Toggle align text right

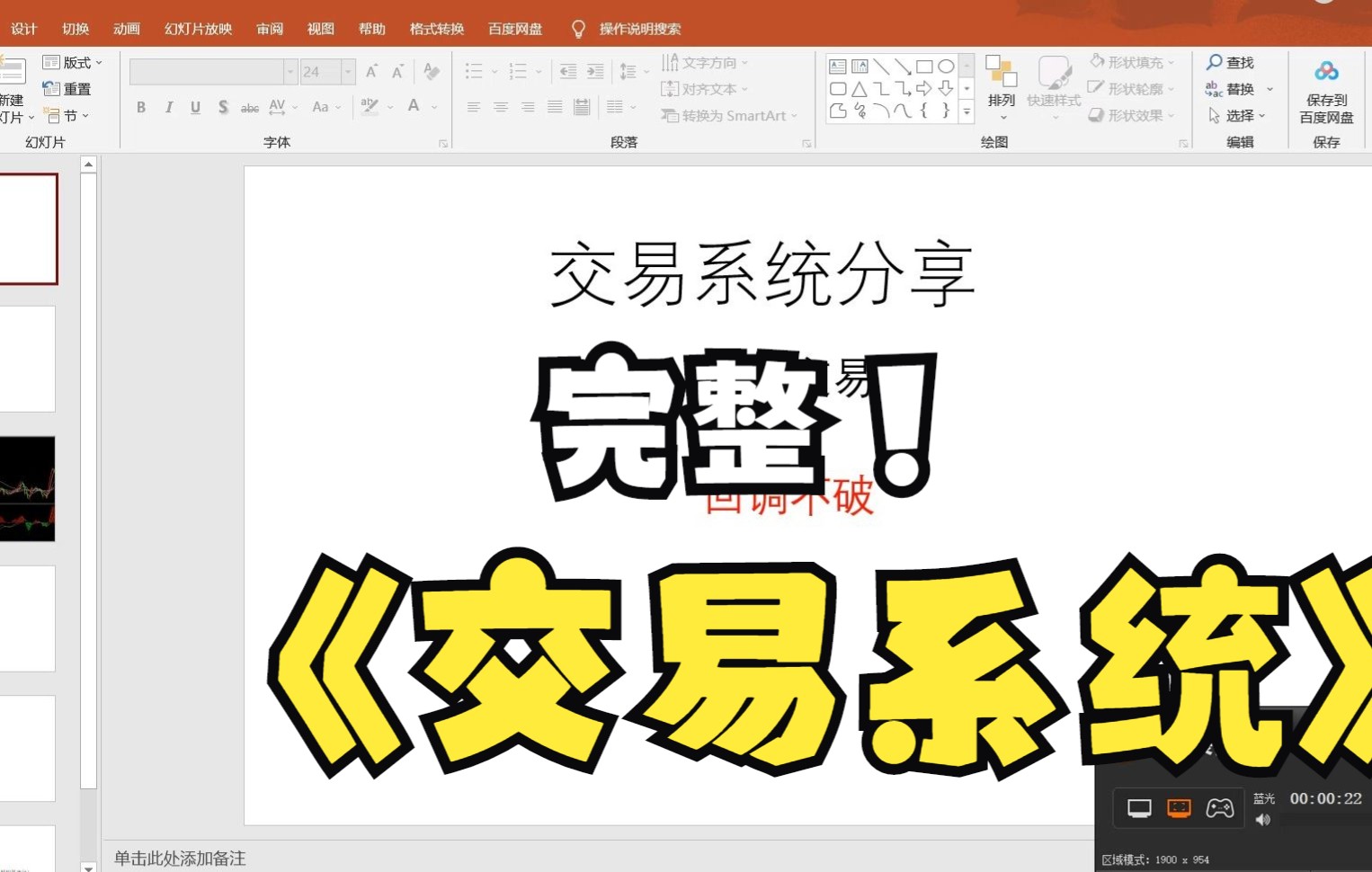[528, 107]
